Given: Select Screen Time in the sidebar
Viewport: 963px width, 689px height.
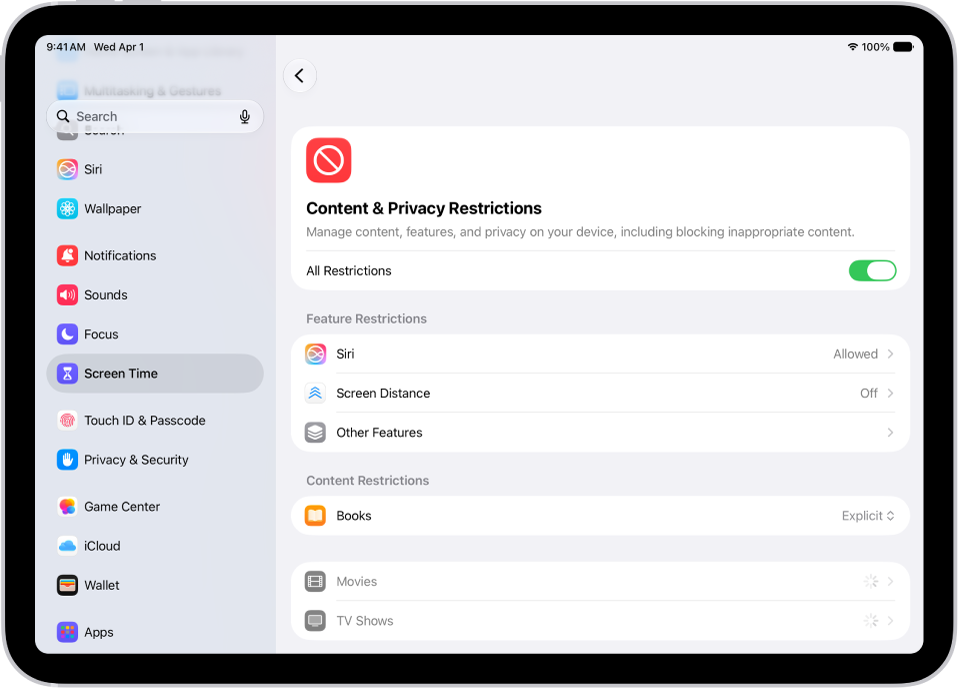Looking at the screenshot, I should coord(155,373).
